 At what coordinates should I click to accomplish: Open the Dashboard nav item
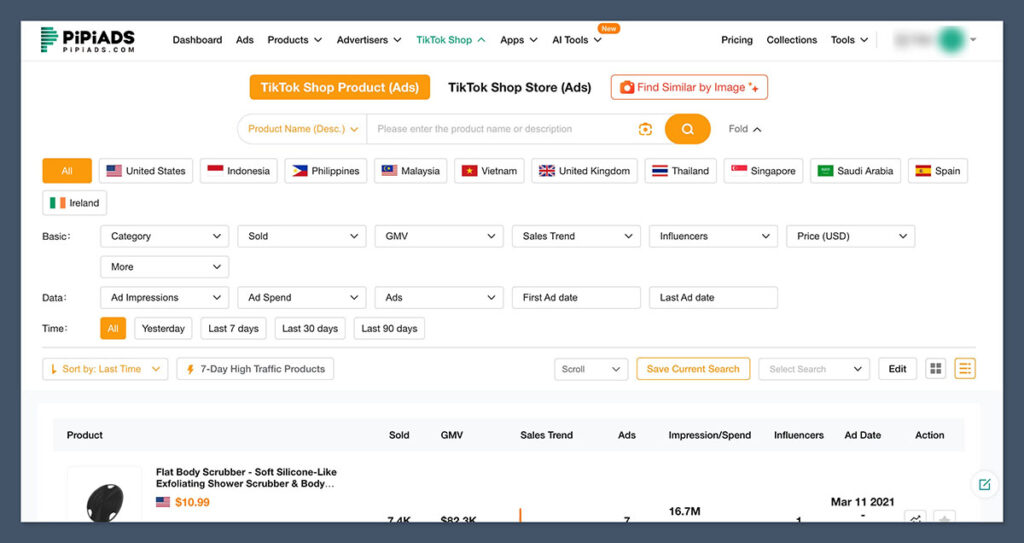tap(197, 40)
